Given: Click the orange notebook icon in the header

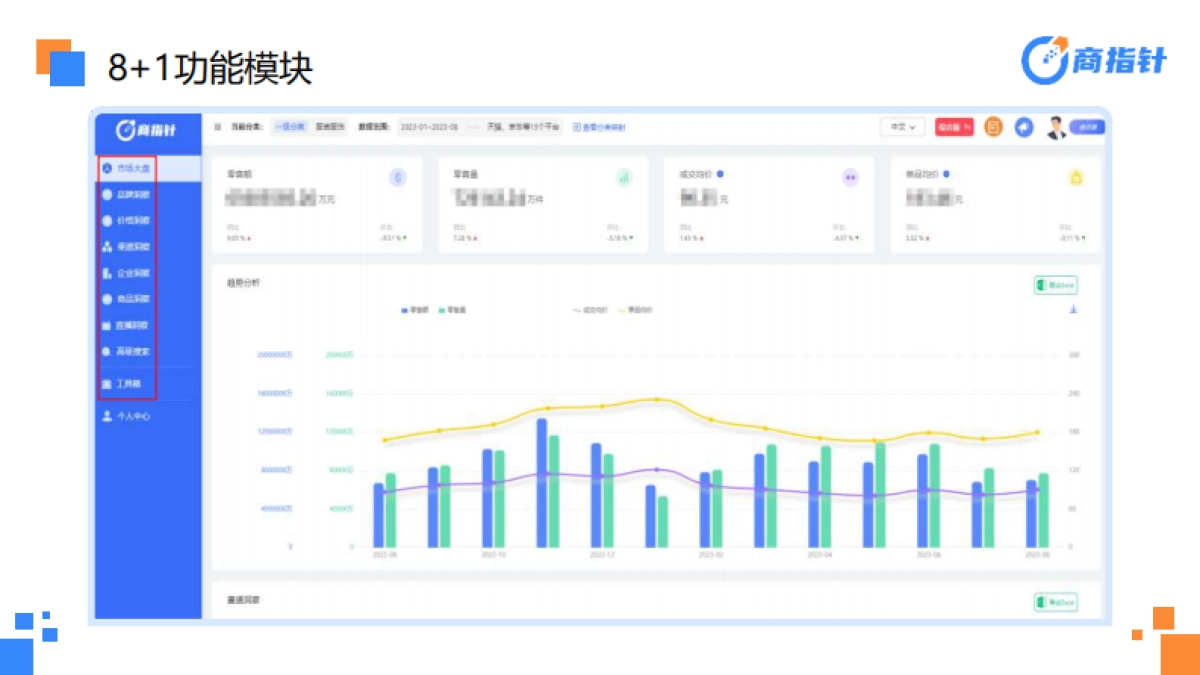Looking at the screenshot, I should [993, 127].
